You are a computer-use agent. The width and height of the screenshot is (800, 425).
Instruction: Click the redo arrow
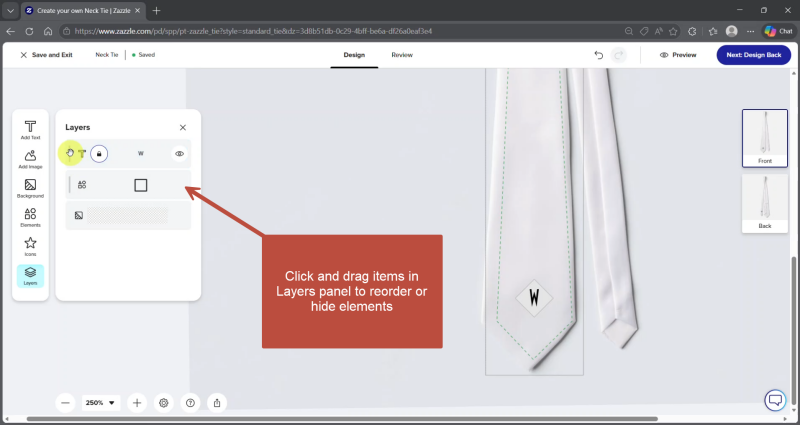(x=619, y=55)
